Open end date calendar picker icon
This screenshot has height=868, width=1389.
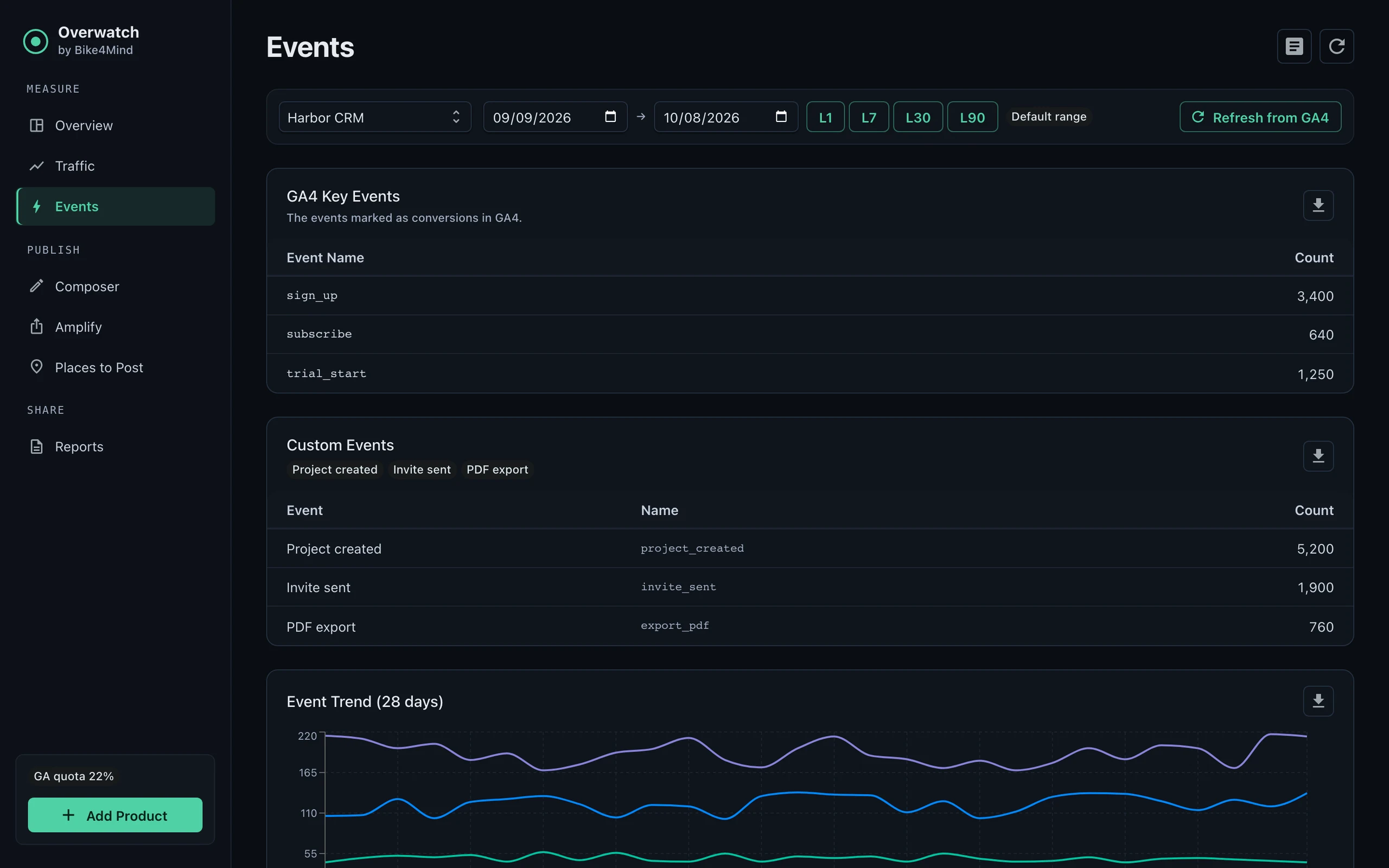[781, 117]
